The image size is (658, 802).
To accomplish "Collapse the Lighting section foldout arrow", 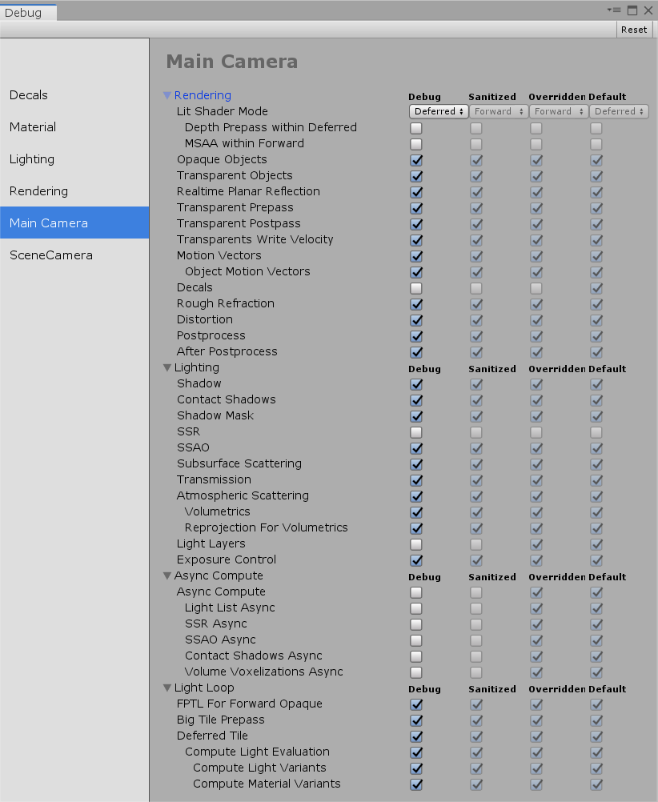I will 167,368.
